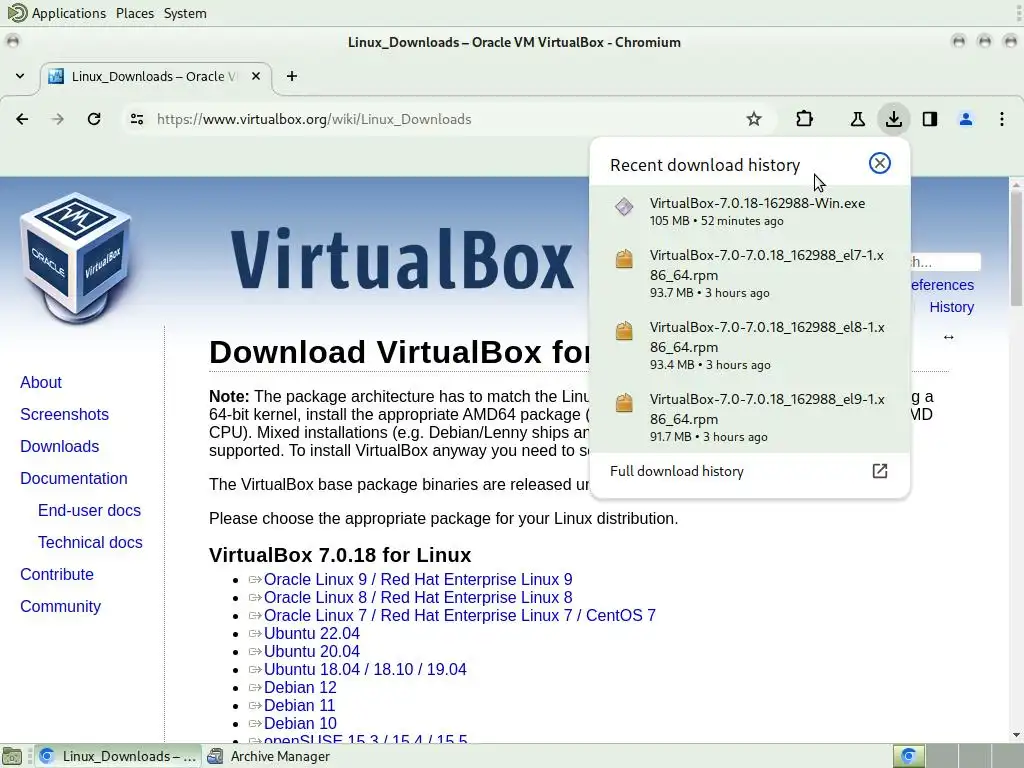Viewport: 1024px width, 768px height.
Task: Open the Places menu
Action: pos(135,13)
